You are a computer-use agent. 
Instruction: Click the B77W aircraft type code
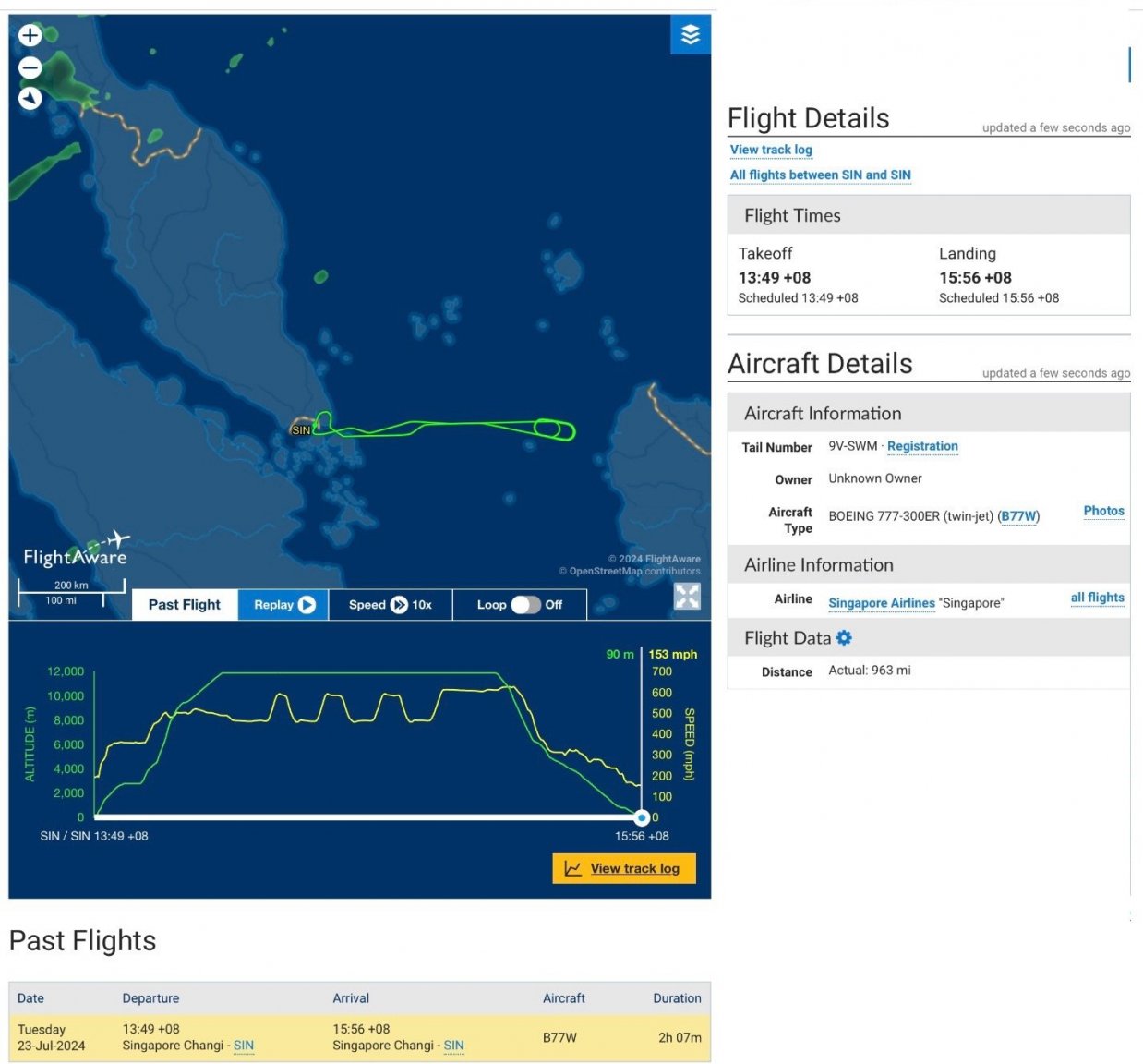click(1018, 516)
